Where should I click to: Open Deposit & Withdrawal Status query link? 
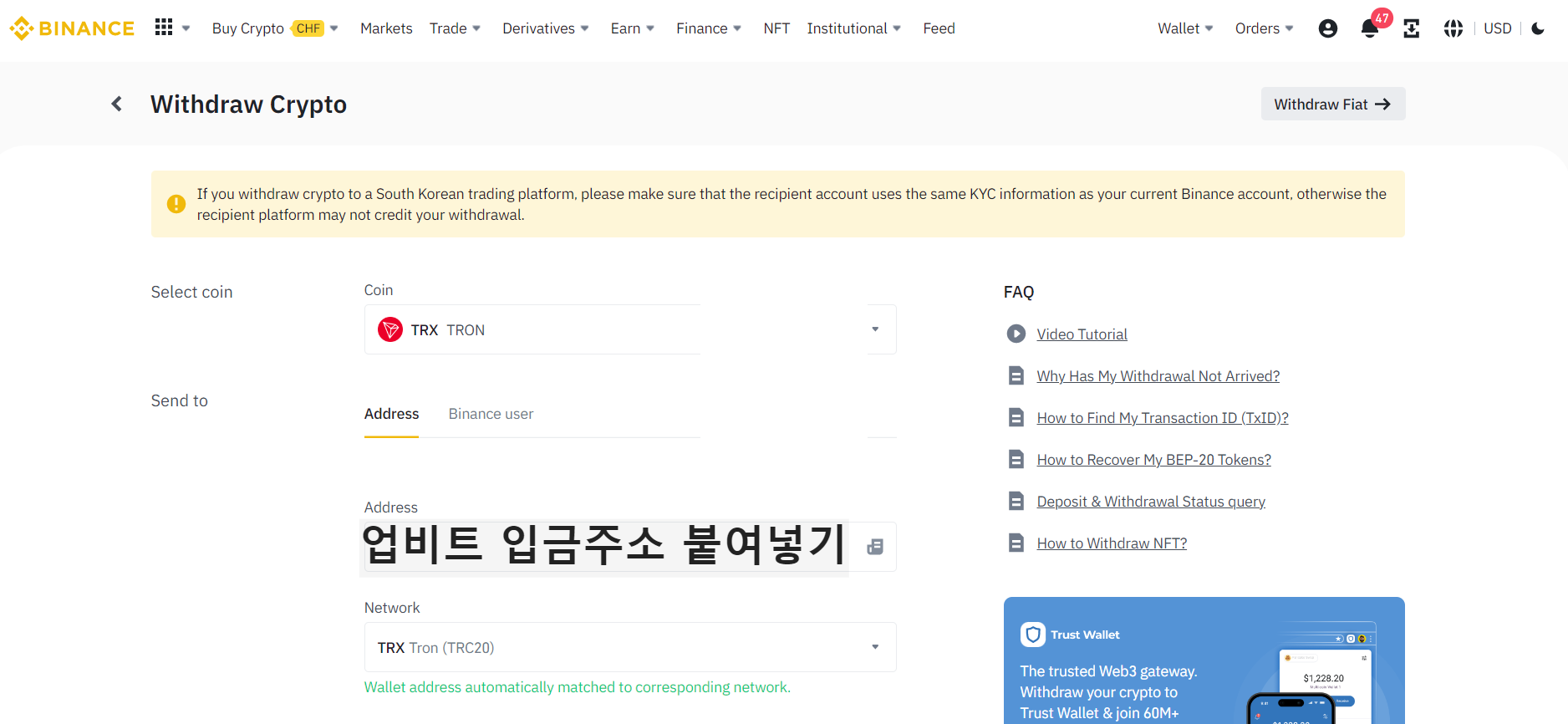pyautogui.click(x=1151, y=502)
